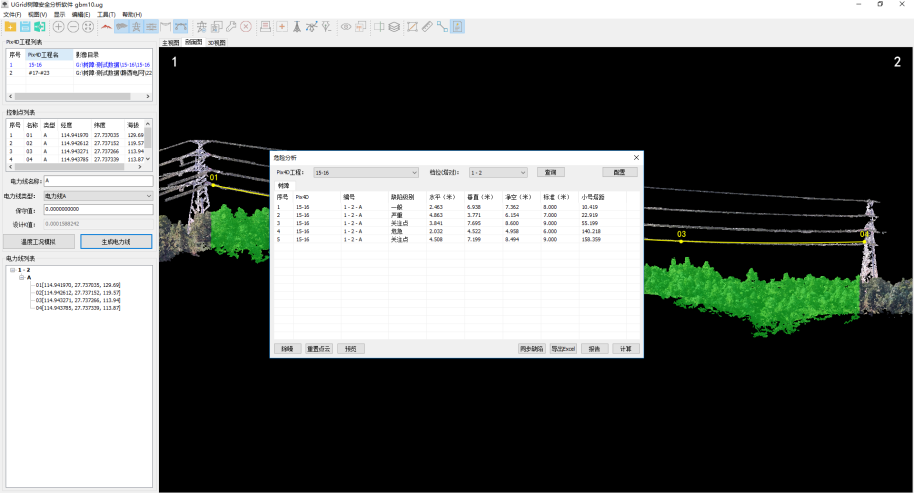The height and width of the screenshot is (493, 914).
Task: Click the zoom in plus circle icon
Action: click(59, 27)
